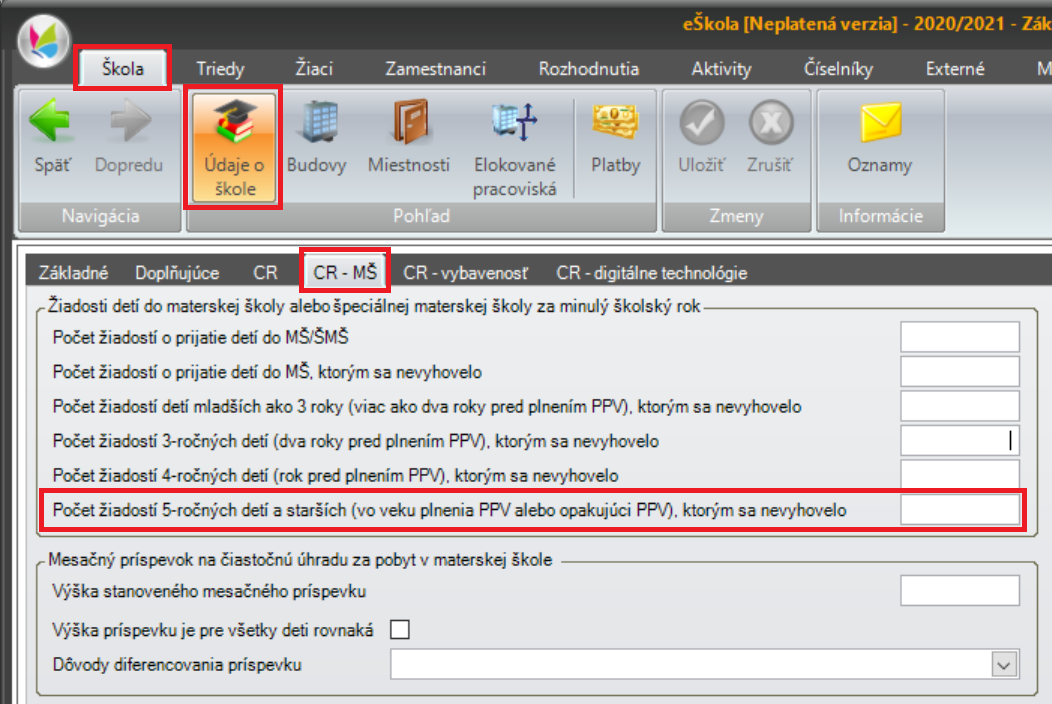Expand Dôvody diferencovania príspevku dropdown arrow
Image resolution: width=1052 pixels, height=704 pixels.
point(1004,665)
